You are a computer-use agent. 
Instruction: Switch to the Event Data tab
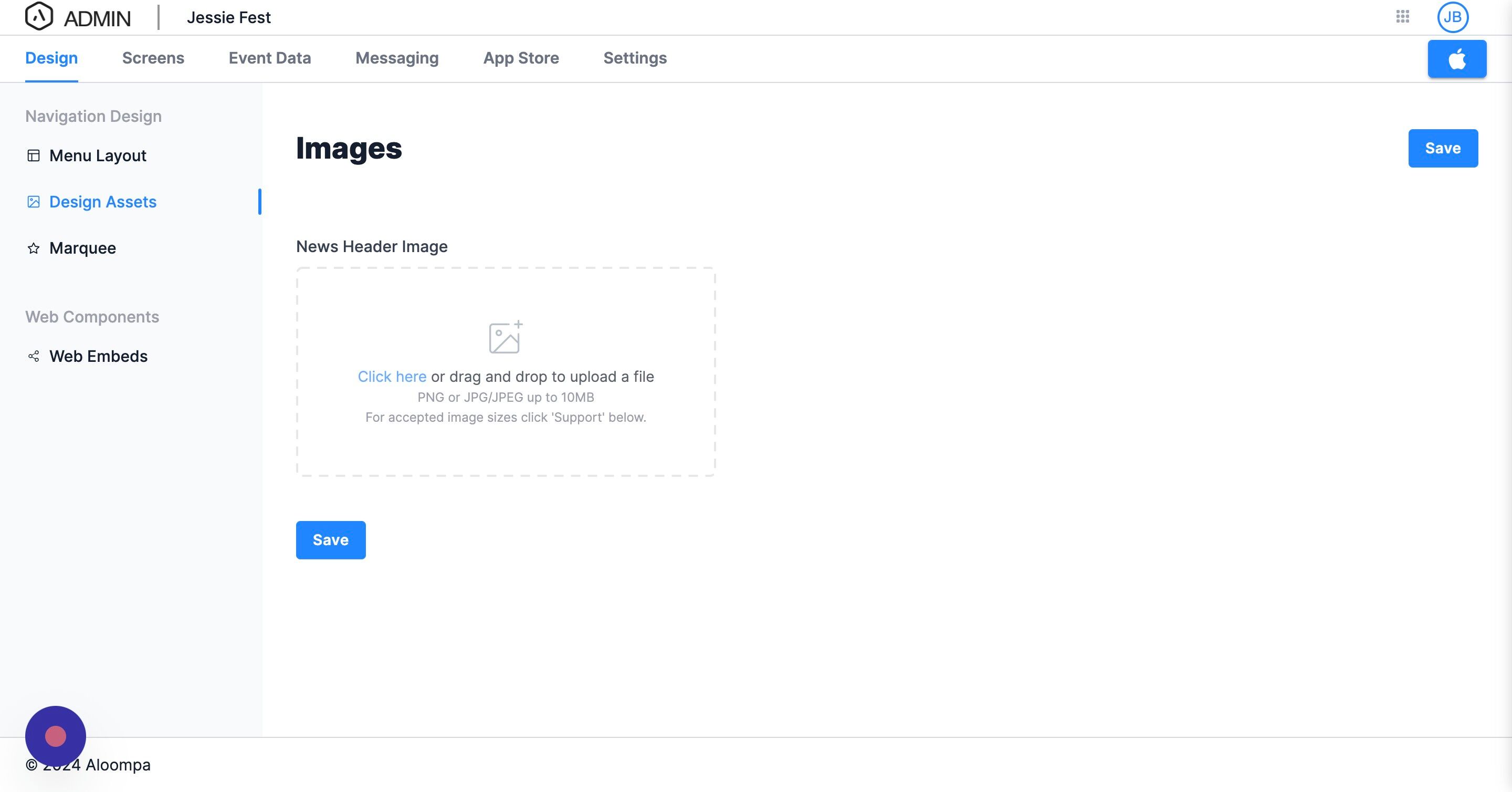tap(269, 58)
